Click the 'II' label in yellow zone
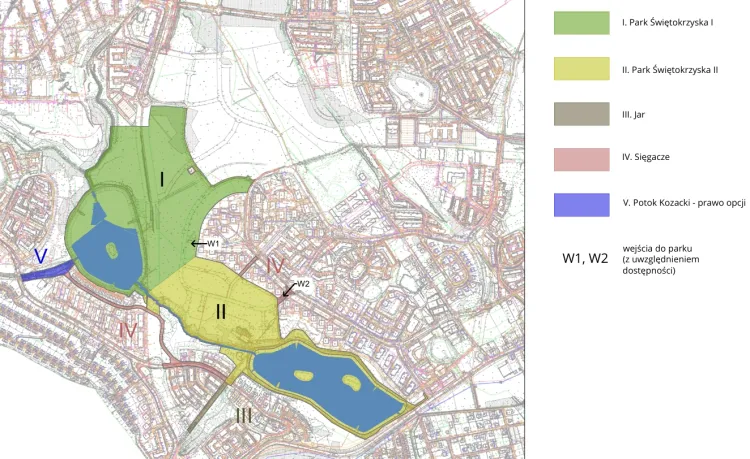This screenshot has width=750, height=459. tap(221, 312)
